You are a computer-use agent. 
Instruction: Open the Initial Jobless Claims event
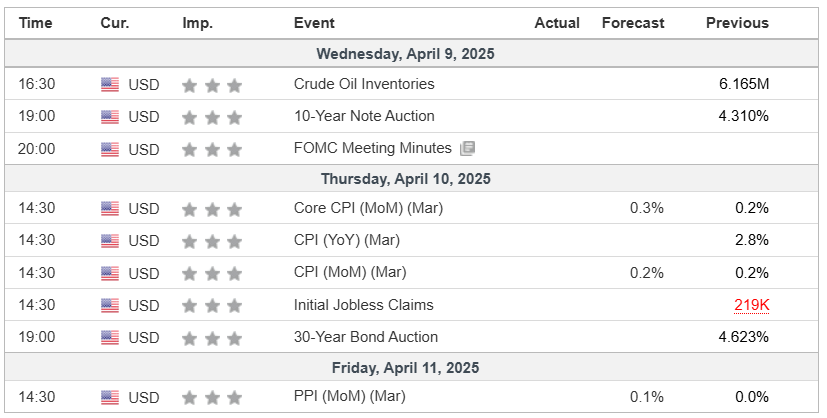(x=364, y=305)
